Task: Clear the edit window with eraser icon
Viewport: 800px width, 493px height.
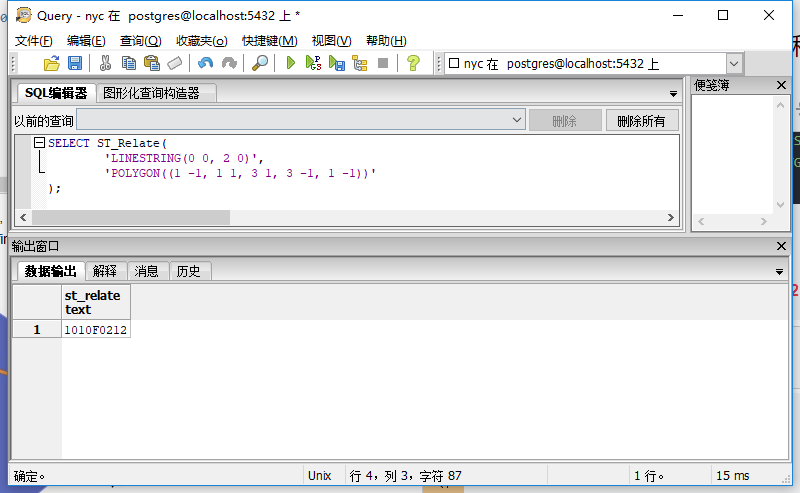Action: click(174, 63)
